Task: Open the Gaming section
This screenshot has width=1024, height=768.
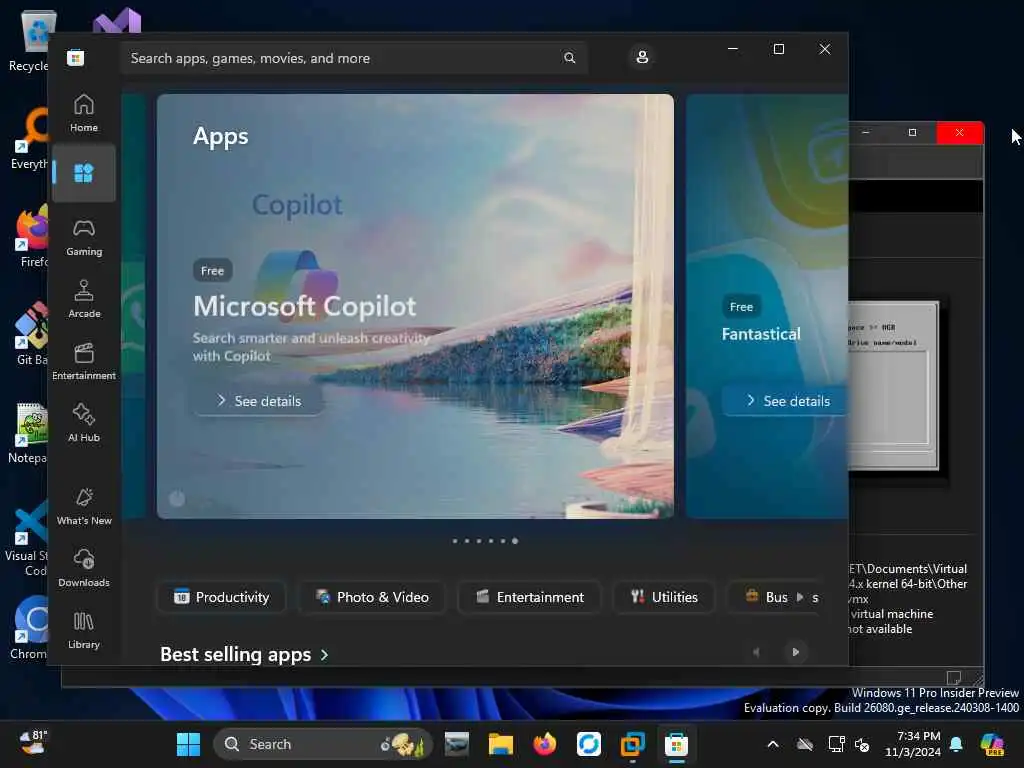Action: [x=84, y=237]
